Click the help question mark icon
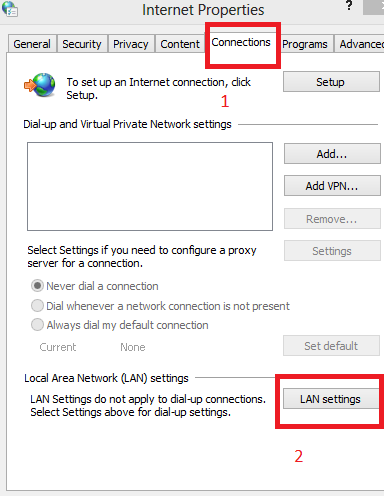 (349, 6)
